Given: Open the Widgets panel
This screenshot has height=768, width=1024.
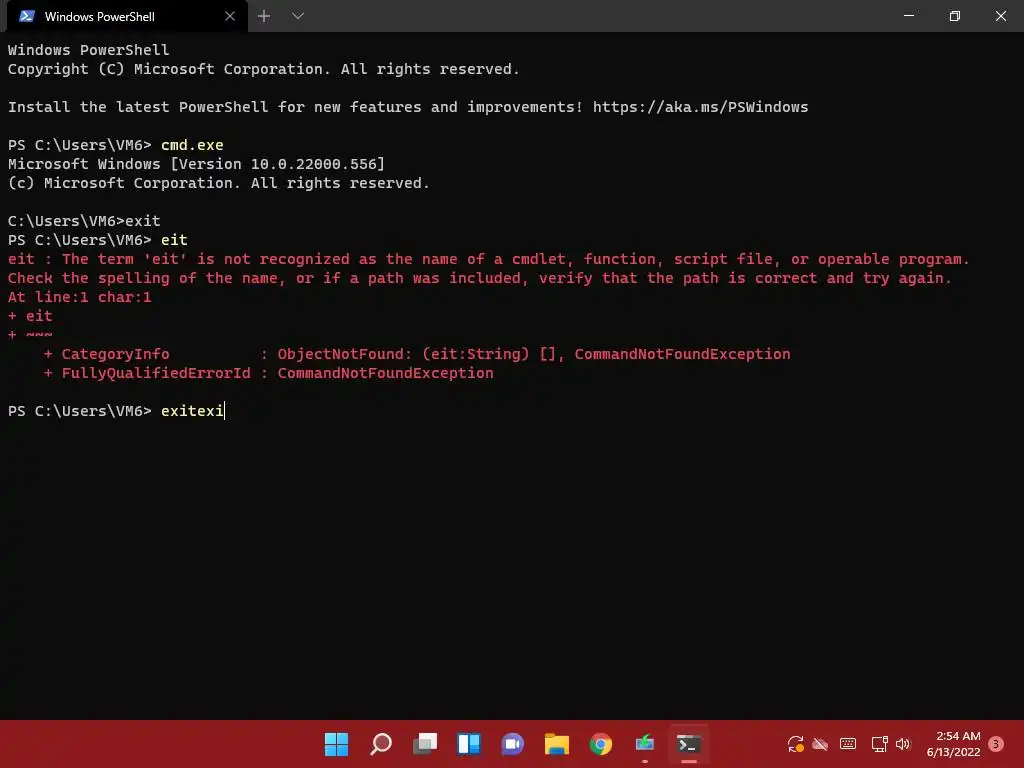Looking at the screenshot, I should [469, 744].
